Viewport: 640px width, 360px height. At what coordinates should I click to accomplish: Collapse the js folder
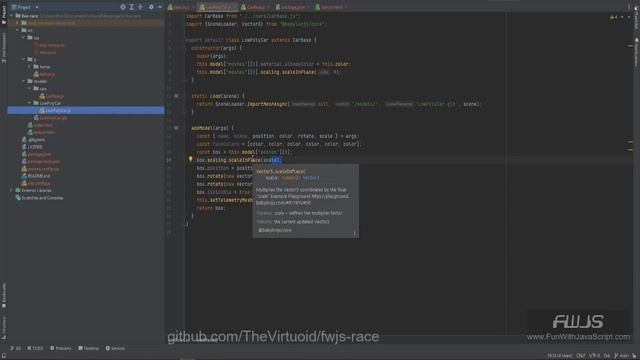pyautogui.click(x=24, y=60)
